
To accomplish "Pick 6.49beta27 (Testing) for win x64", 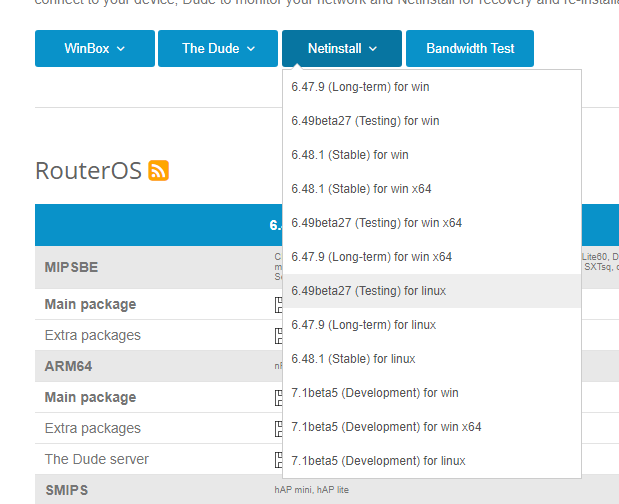I will pos(432,223).
